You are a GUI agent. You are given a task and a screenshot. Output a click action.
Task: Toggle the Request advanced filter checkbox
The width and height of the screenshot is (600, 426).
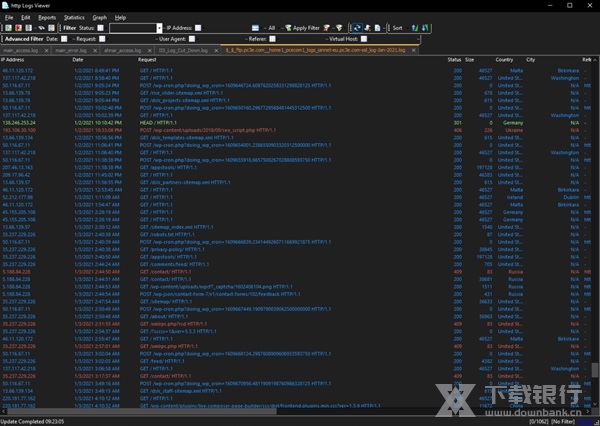102,39
